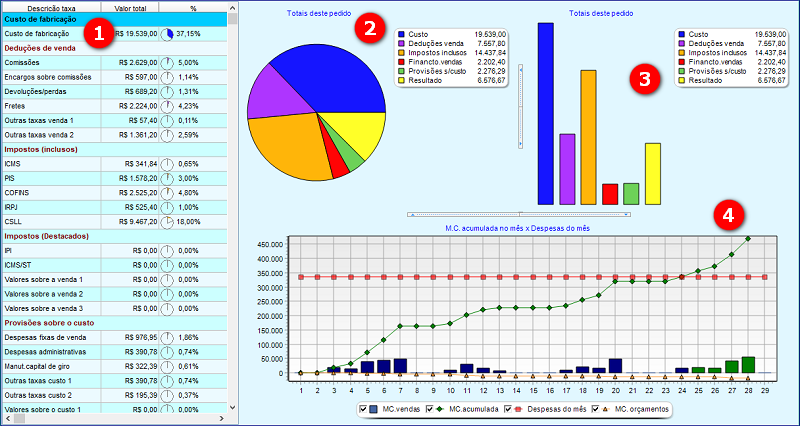This screenshot has width=800, height=426.
Task: Click pie indicator in ICMS/ST row
Action: click(x=167, y=265)
